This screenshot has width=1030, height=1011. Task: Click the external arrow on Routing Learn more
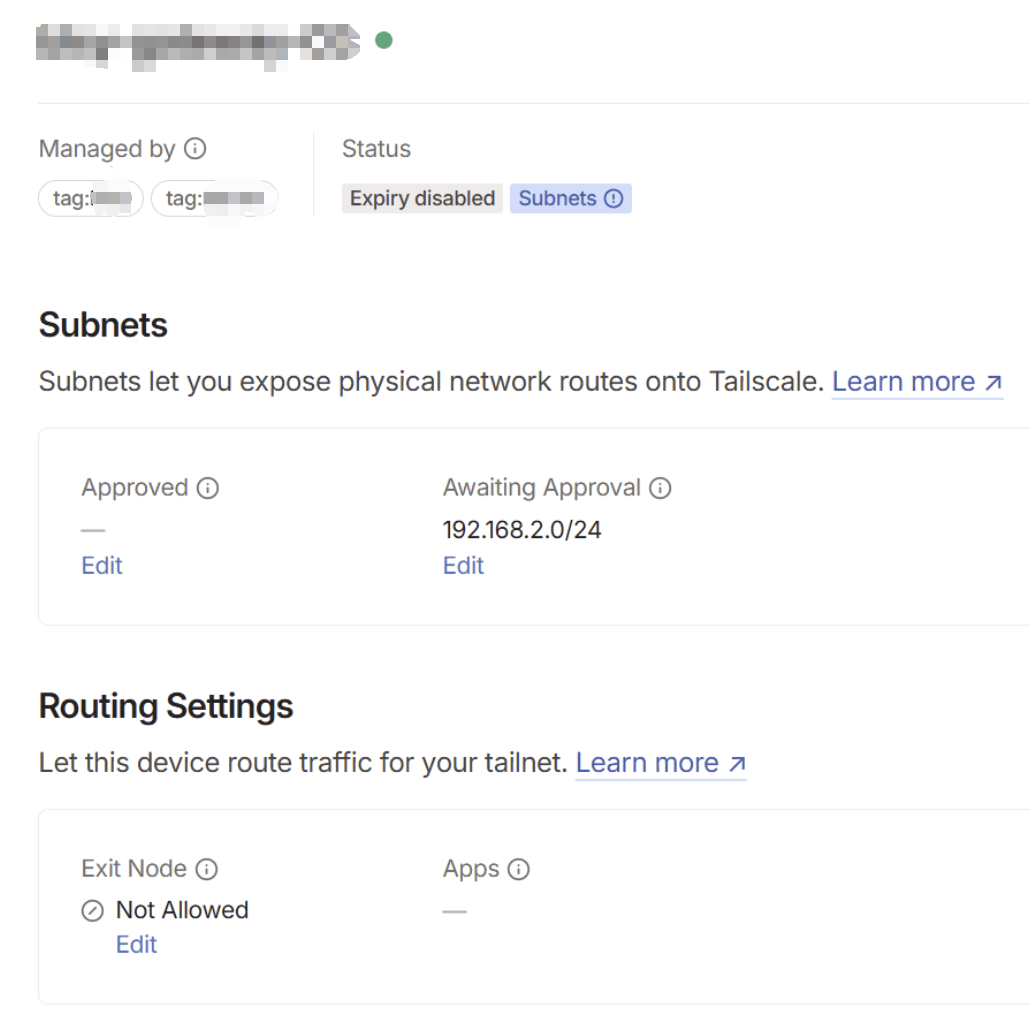[737, 764]
